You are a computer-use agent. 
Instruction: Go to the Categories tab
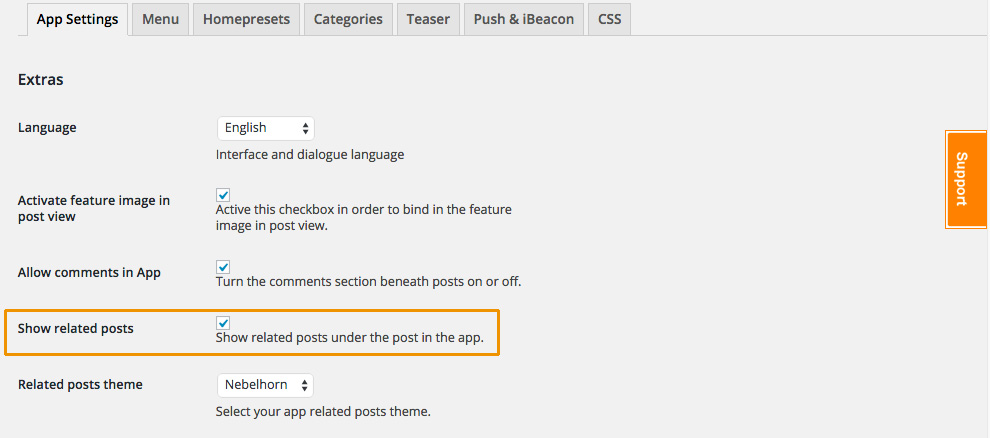click(348, 19)
